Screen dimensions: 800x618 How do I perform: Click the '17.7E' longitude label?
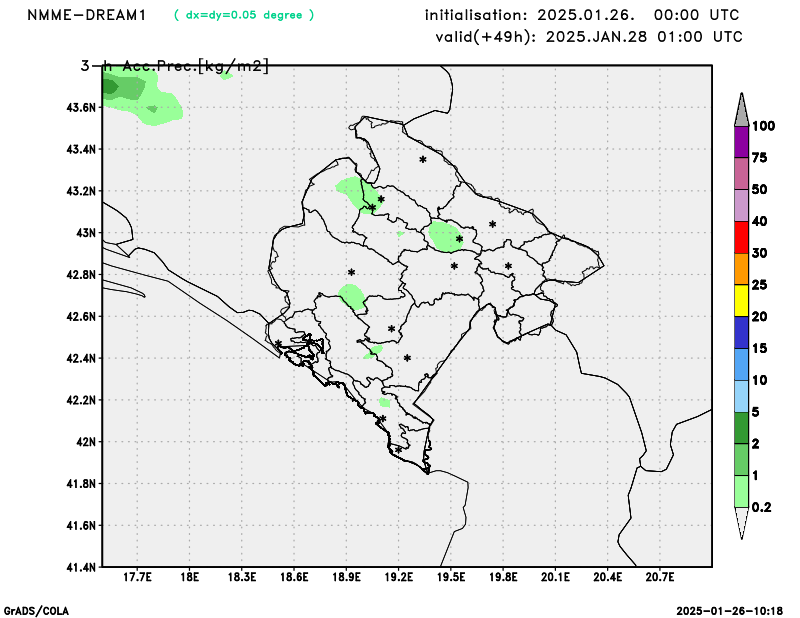pos(137,578)
